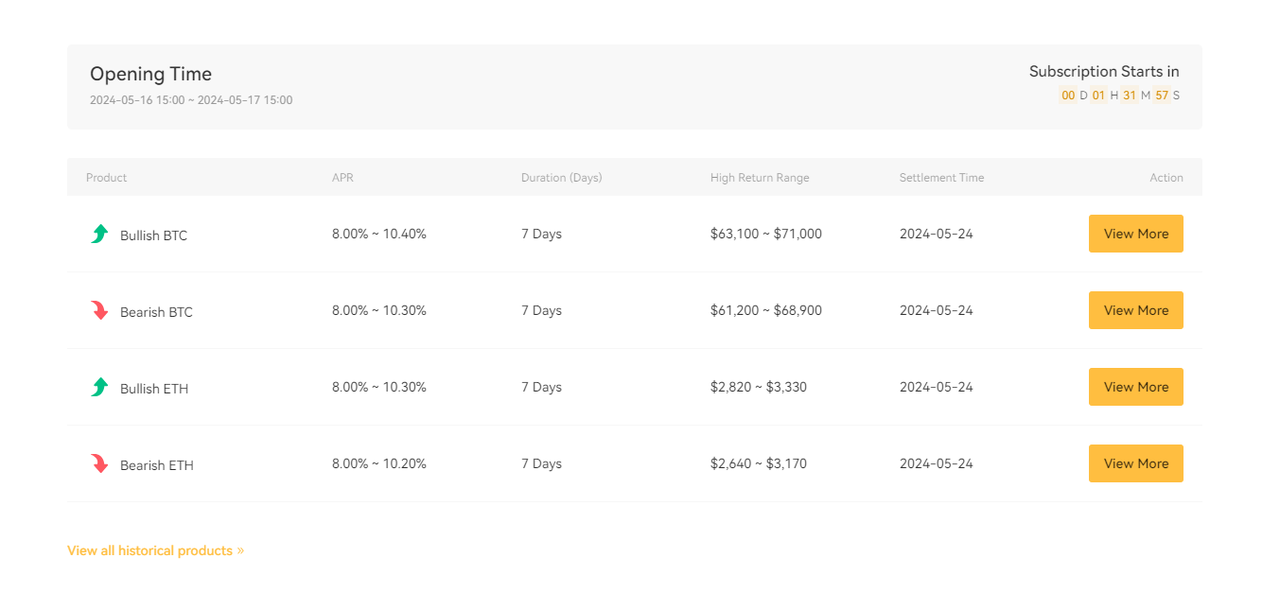This screenshot has width=1280, height=593.
Task: Click the red bearish arrow icon for BTC
Action: (99, 311)
